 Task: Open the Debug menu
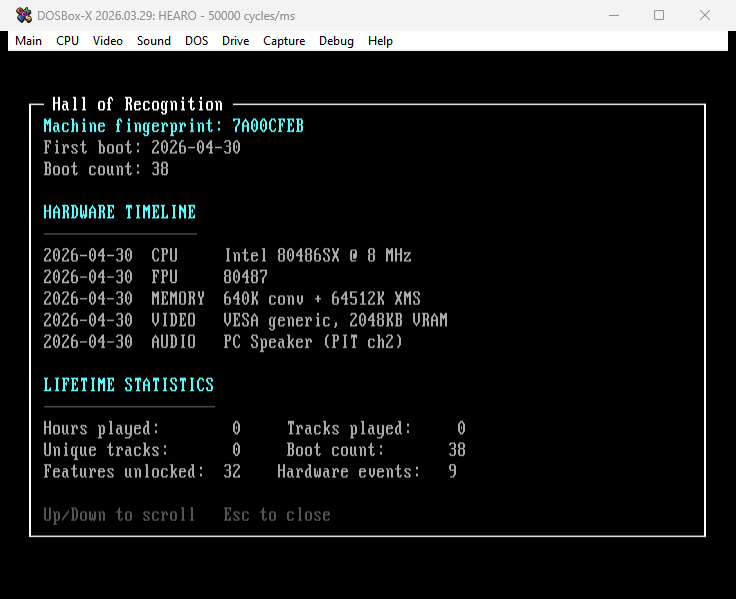pyautogui.click(x=336, y=41)
